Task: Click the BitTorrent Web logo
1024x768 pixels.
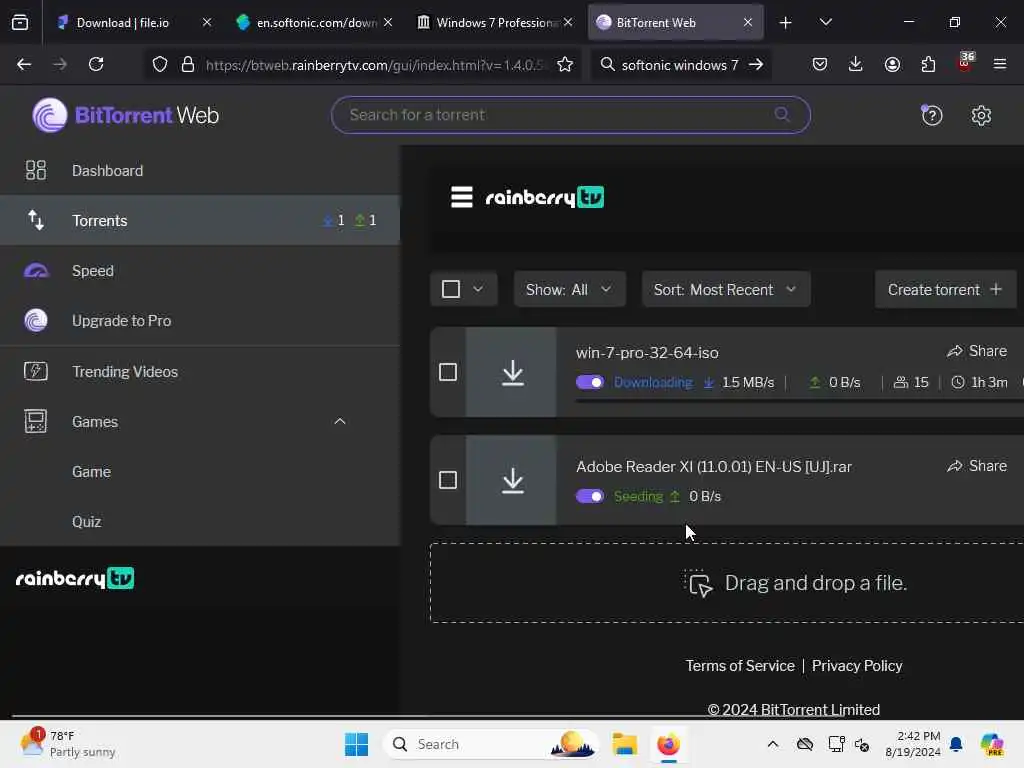Action: pyautogui.click(x=125, y=115)
